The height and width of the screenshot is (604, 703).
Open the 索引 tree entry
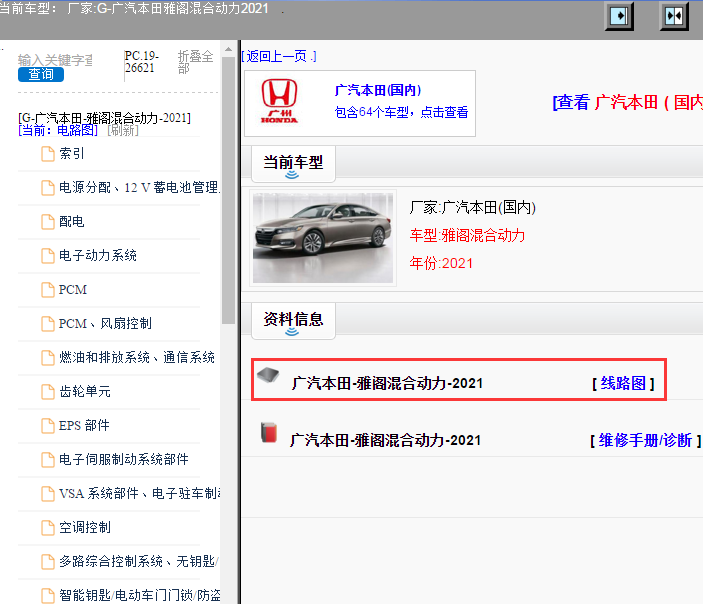[x=72, y=153]
